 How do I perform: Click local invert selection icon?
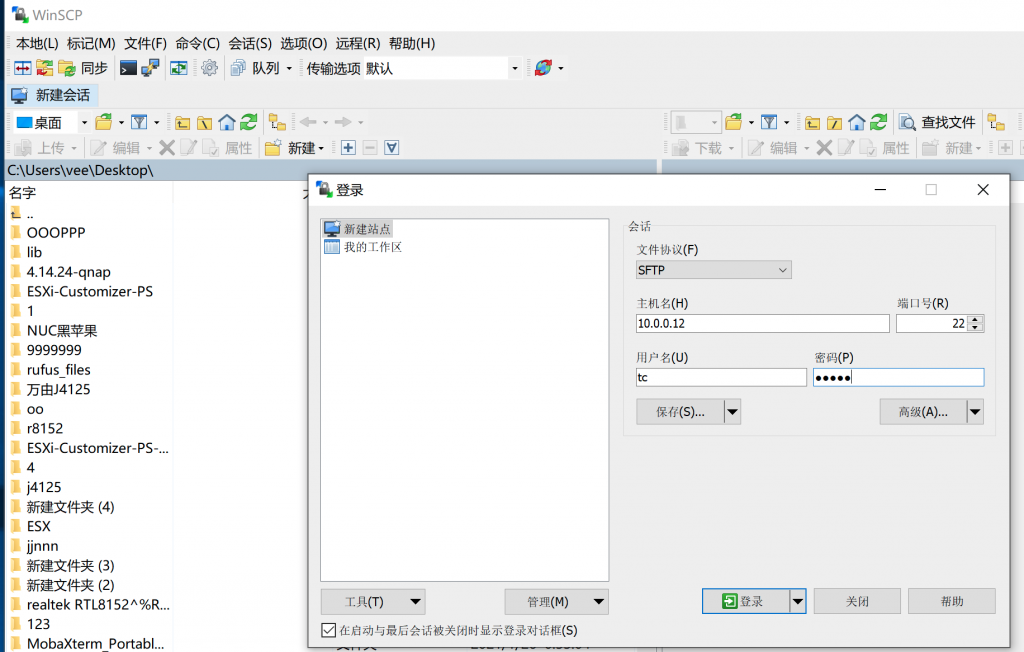point(391,148)
